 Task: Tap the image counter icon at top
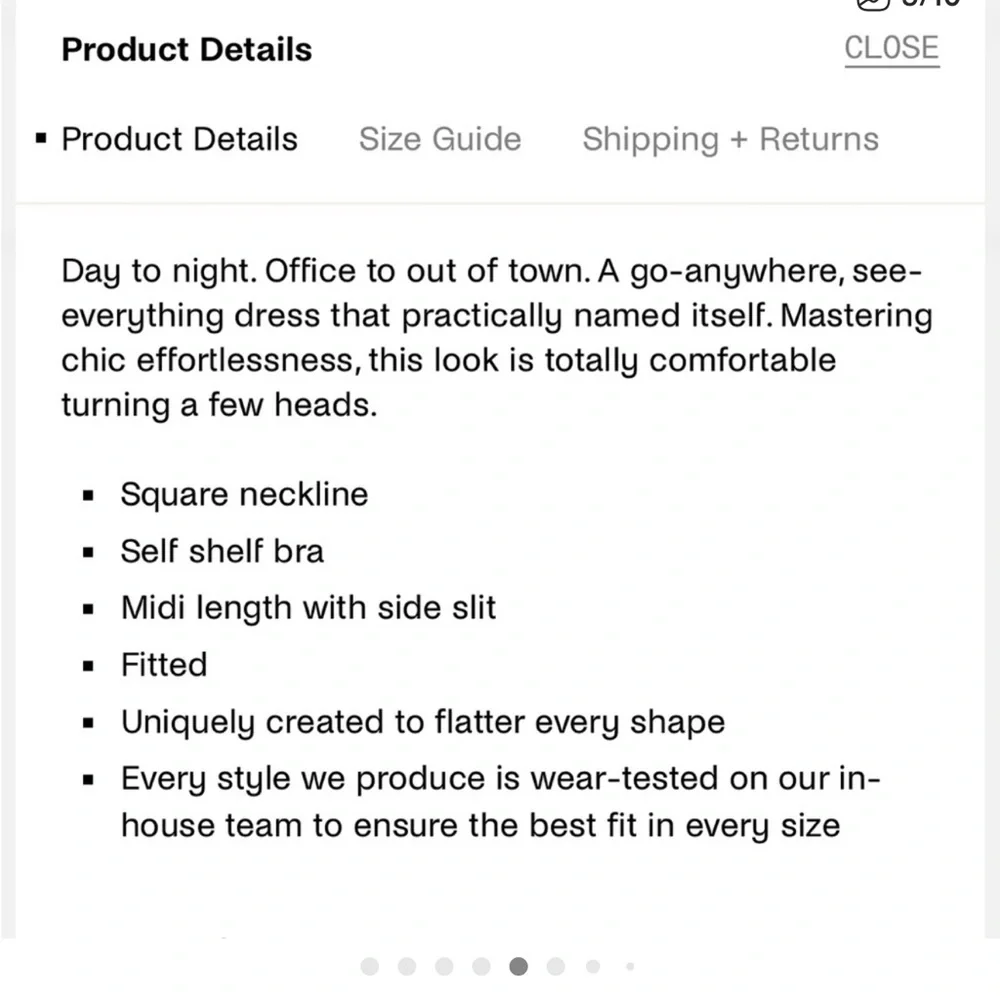[x=872, y=4]
